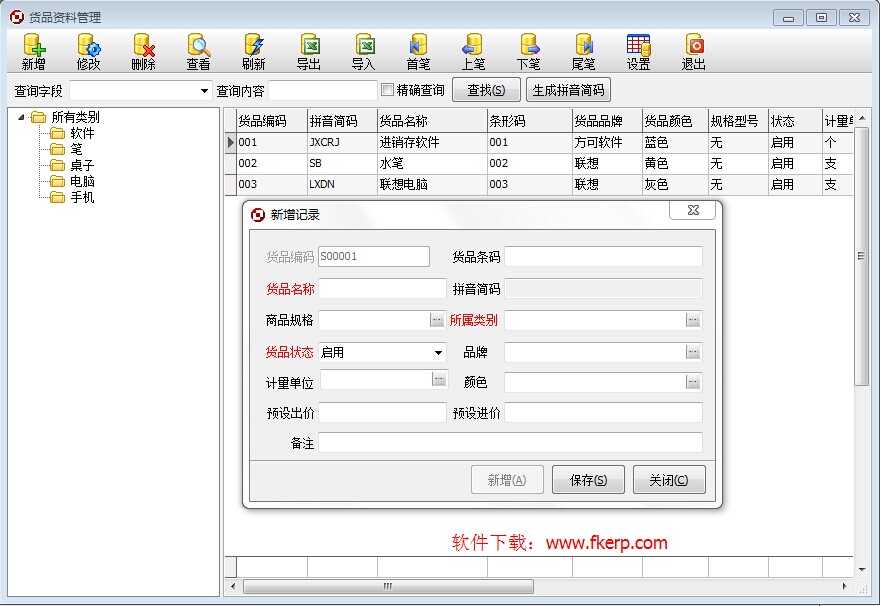
Task: Click the 备注 input field
Action: tap(510, 443)
